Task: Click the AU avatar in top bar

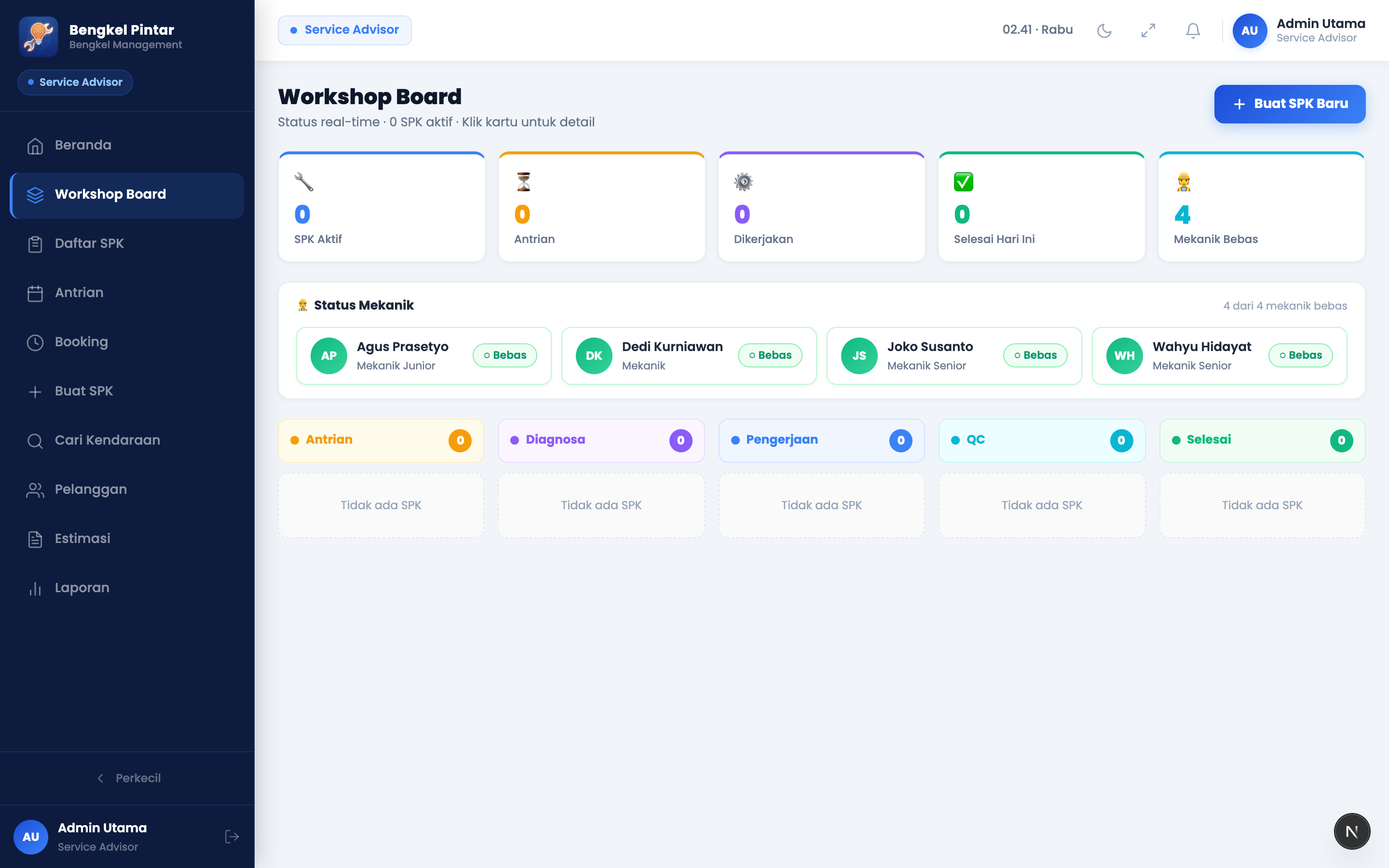Action: tap(1250, 30)
